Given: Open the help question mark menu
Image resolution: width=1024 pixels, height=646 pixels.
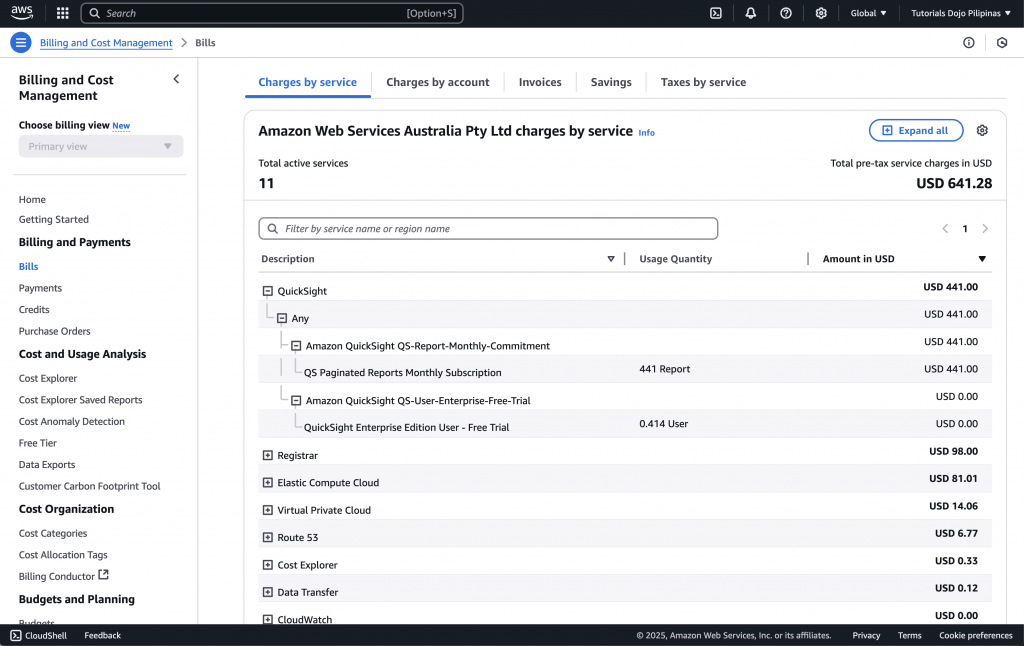Looking at the screenshot, I should tap(786, 13).
